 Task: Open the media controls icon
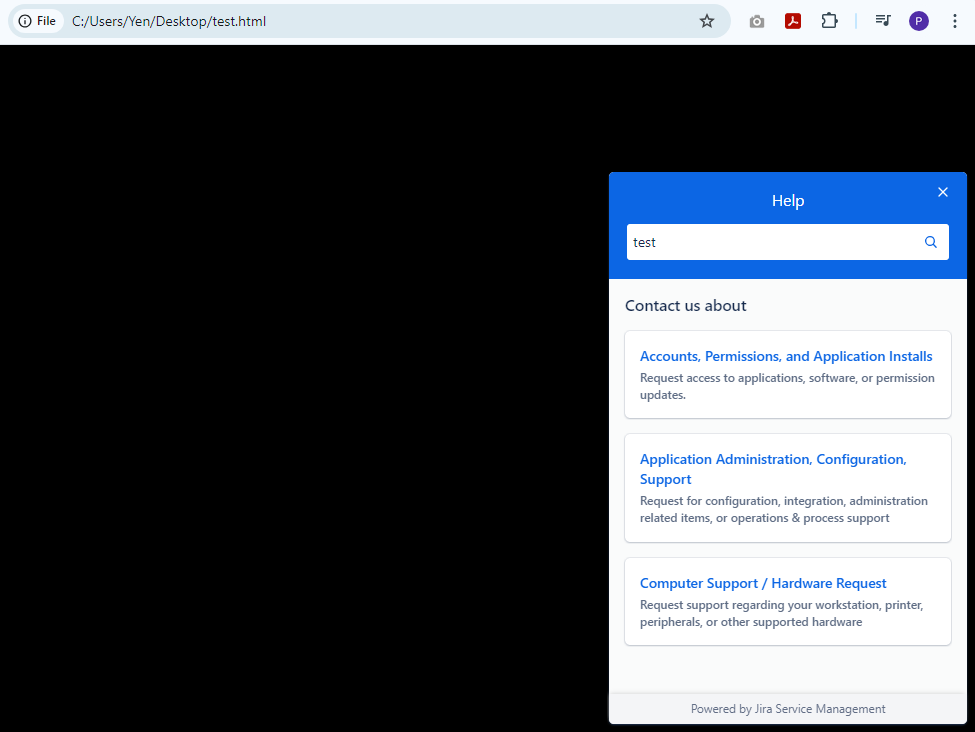882,21
